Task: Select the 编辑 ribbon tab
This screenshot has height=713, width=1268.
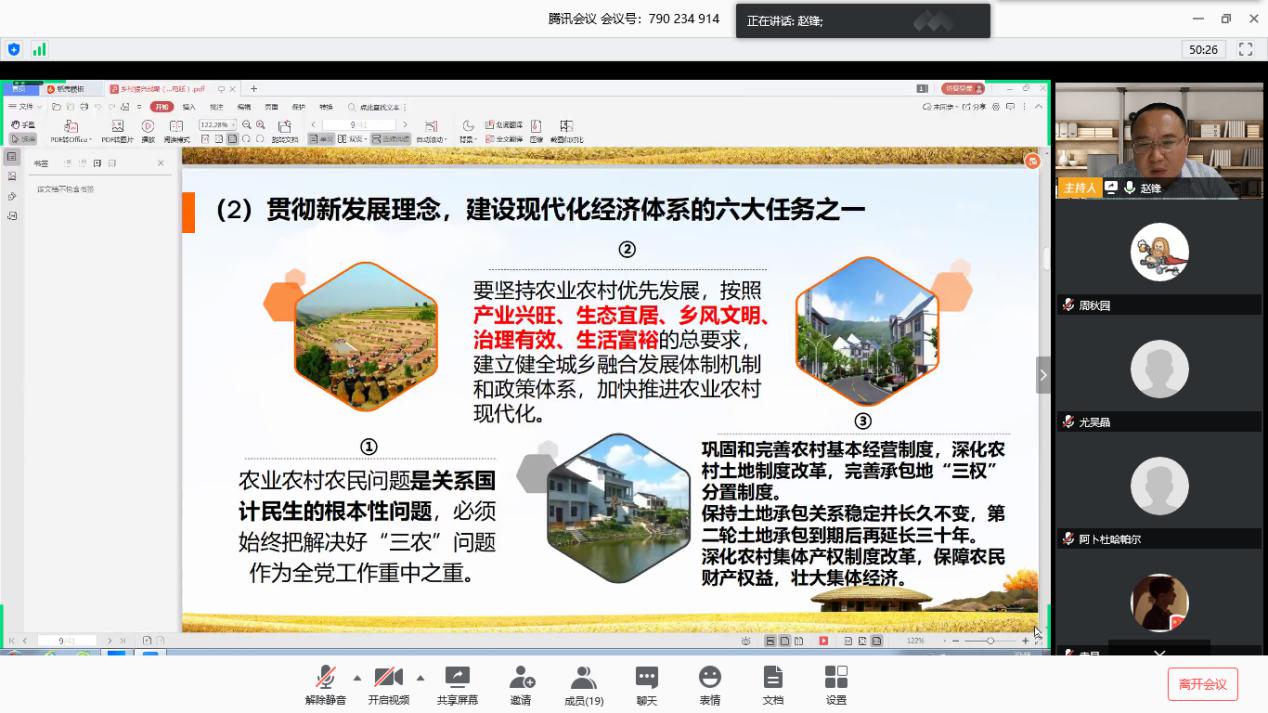Action: click(244, 106)
